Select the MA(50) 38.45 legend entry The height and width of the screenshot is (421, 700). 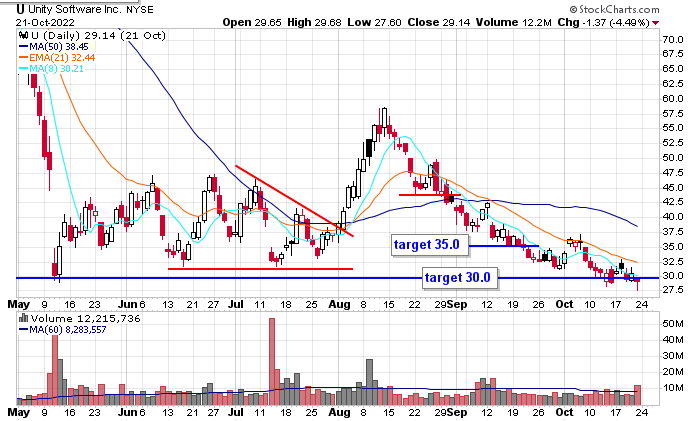(54, 46)
